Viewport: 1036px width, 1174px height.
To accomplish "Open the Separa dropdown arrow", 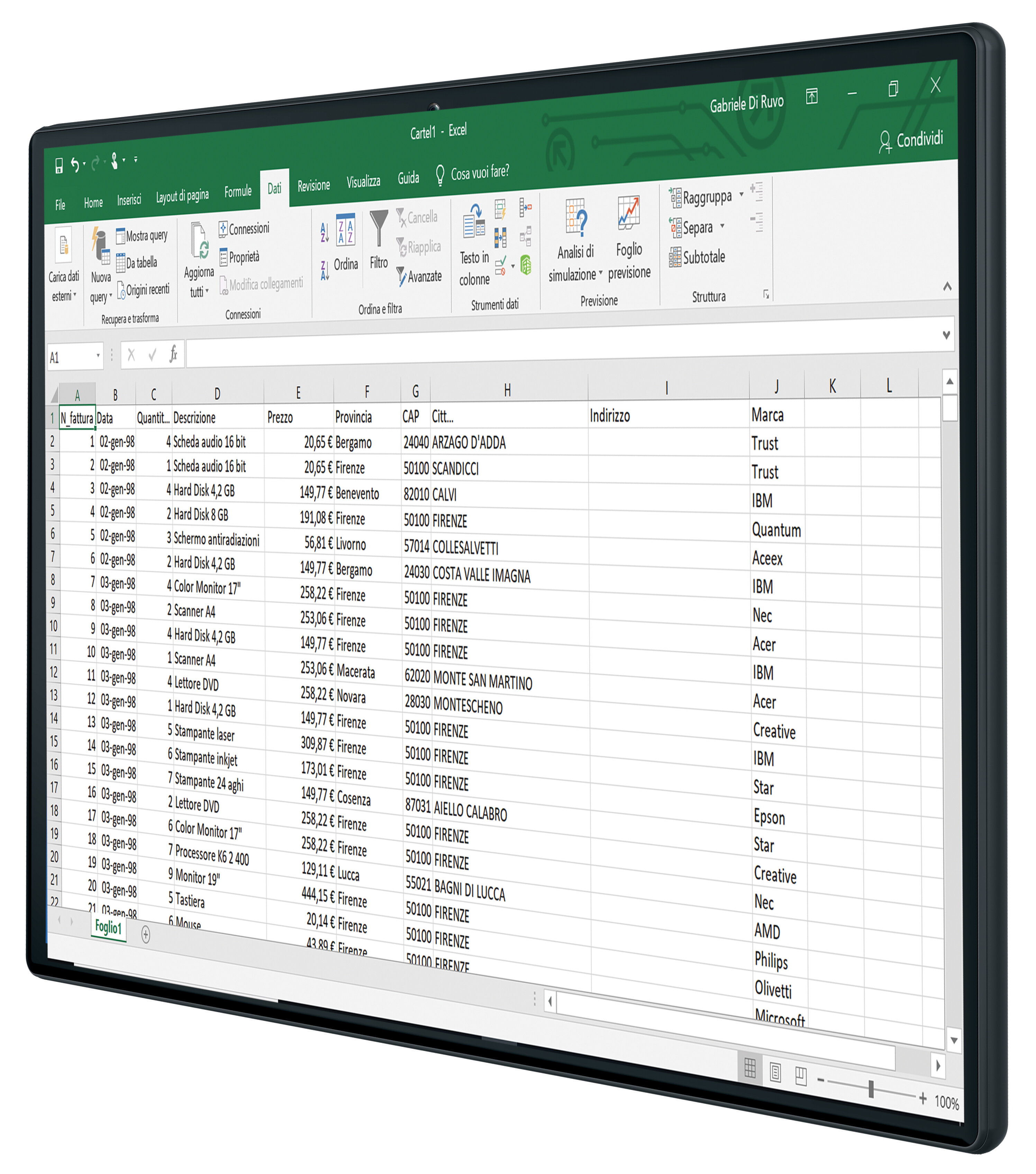I will pyautogui.click(x=722, y=226).
